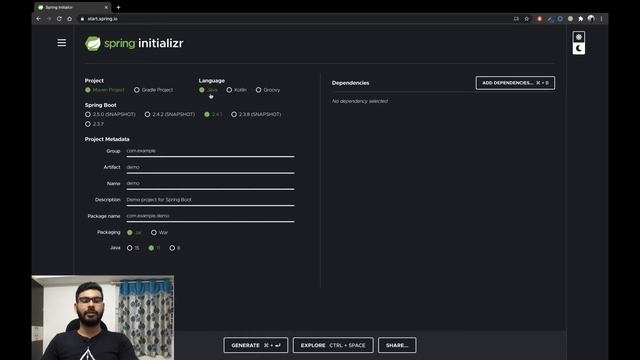Open a new browser tab
Screen dimensions: 640x360
tap(118, 7)
